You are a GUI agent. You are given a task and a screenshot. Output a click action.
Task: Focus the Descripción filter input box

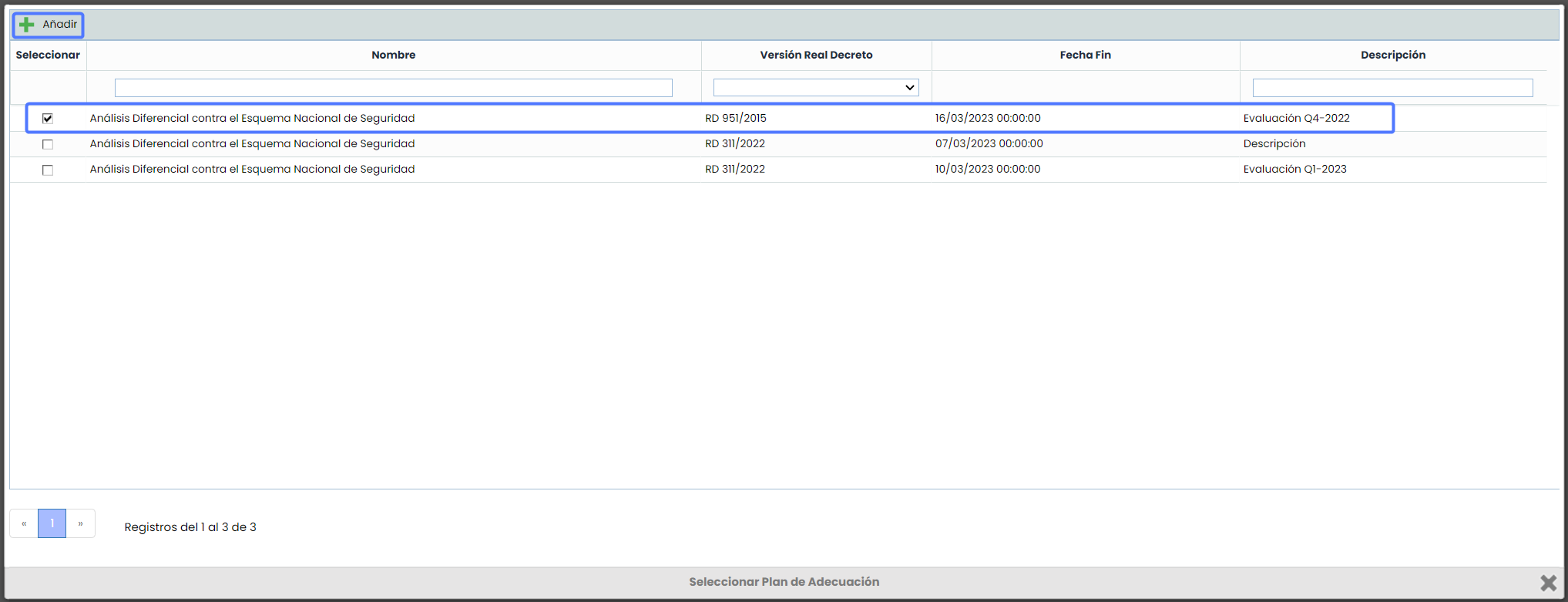1392,88
